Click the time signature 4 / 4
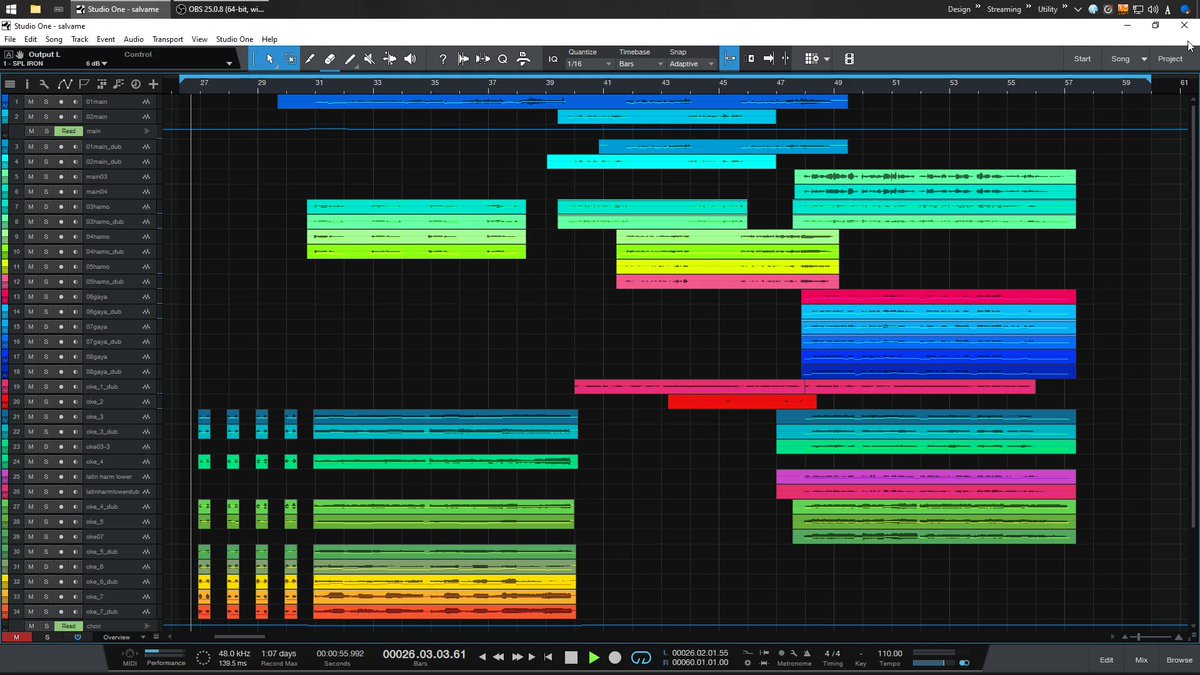The width and height of the screenshot is (1200, 675). tap(832, 653)
